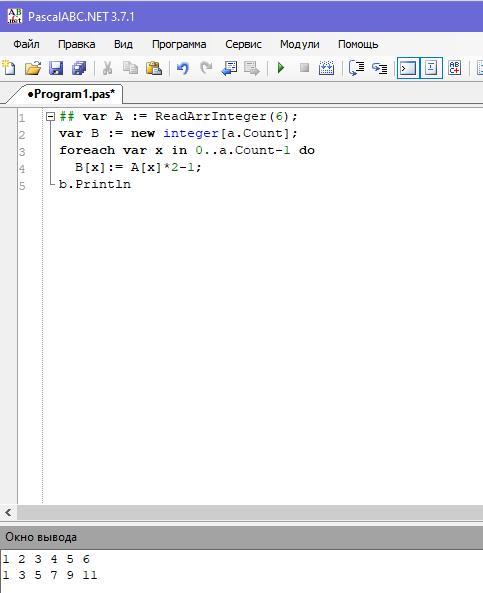Click the Stop program square icon
The image size is (483, 593).
coord(304,68)
